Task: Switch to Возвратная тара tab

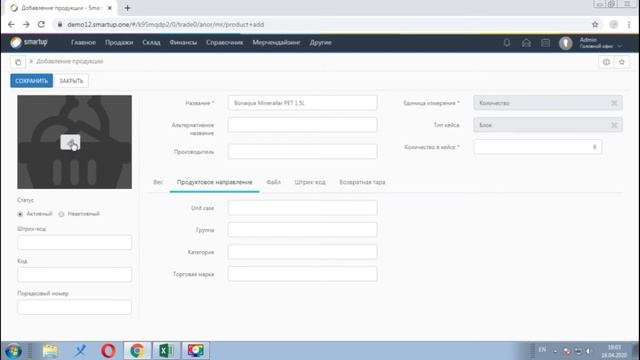Action: [362, 182]
